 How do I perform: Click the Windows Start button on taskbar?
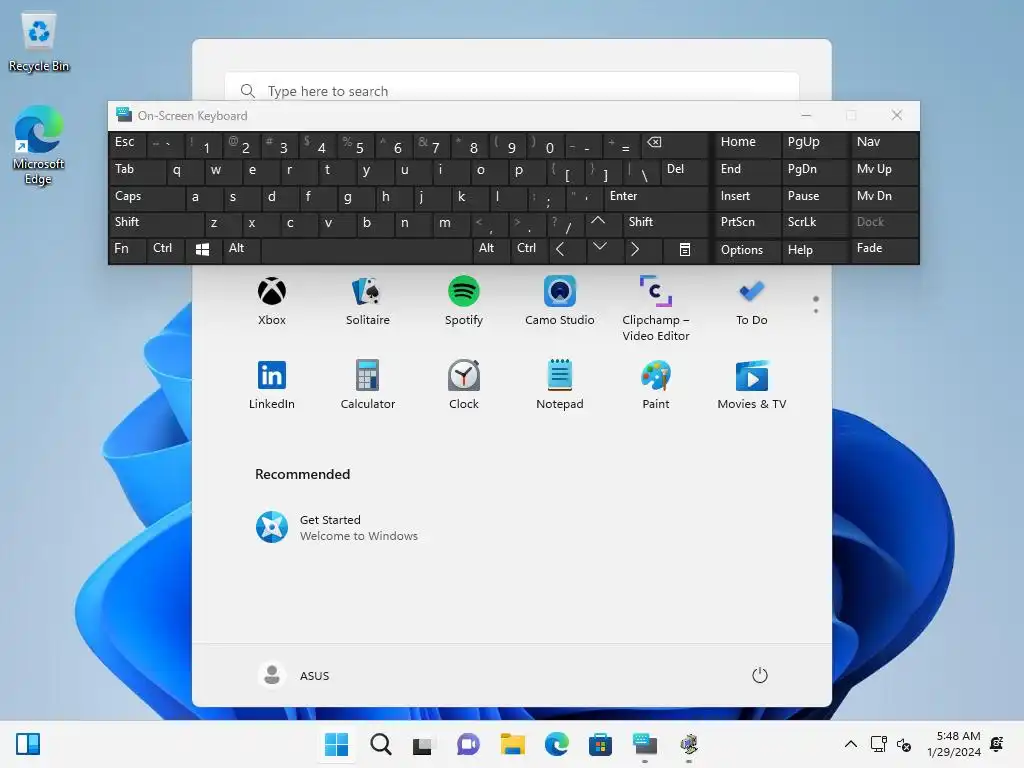[336, 744]
